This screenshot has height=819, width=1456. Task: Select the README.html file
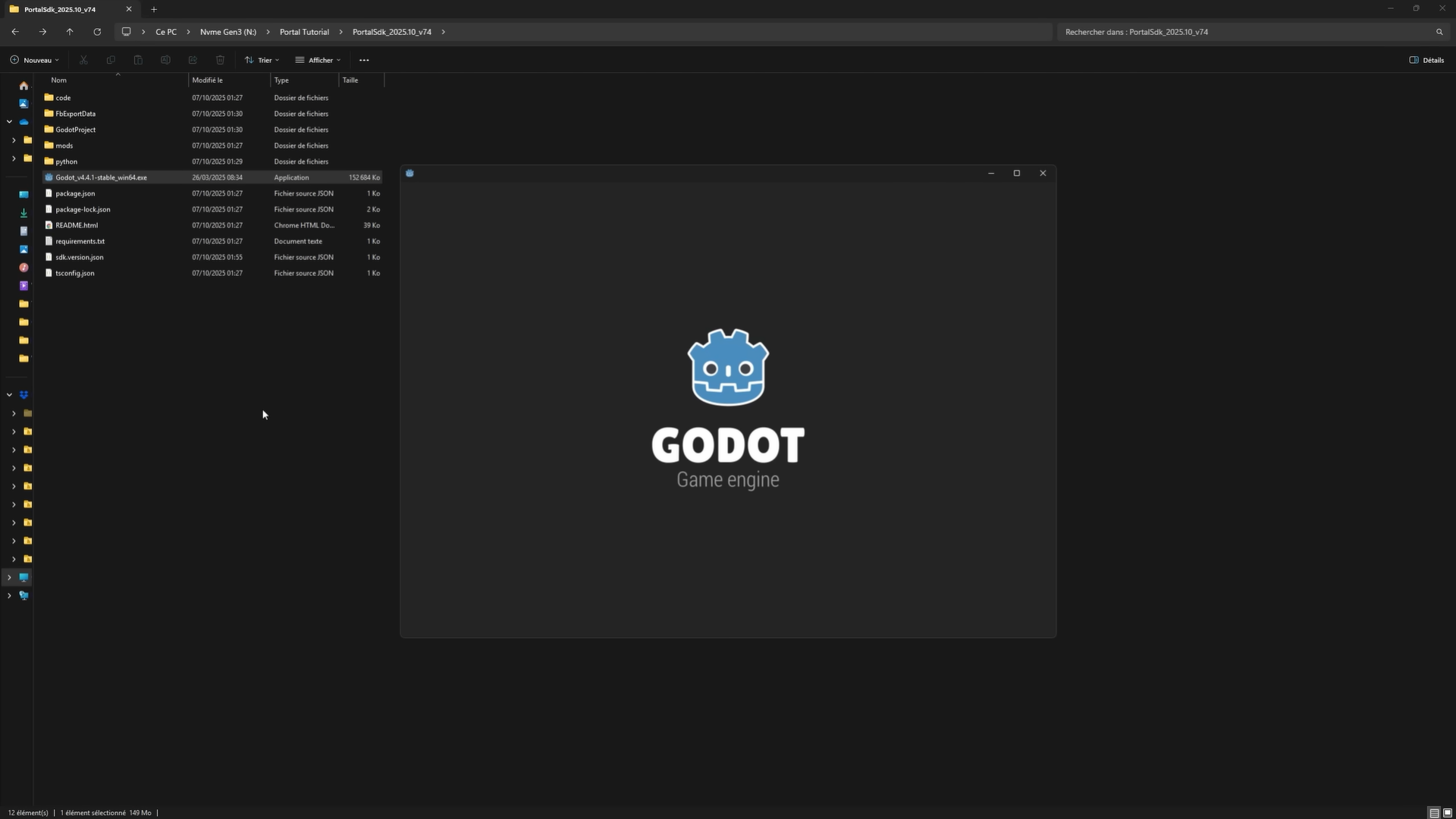click(x=77, y=225)
